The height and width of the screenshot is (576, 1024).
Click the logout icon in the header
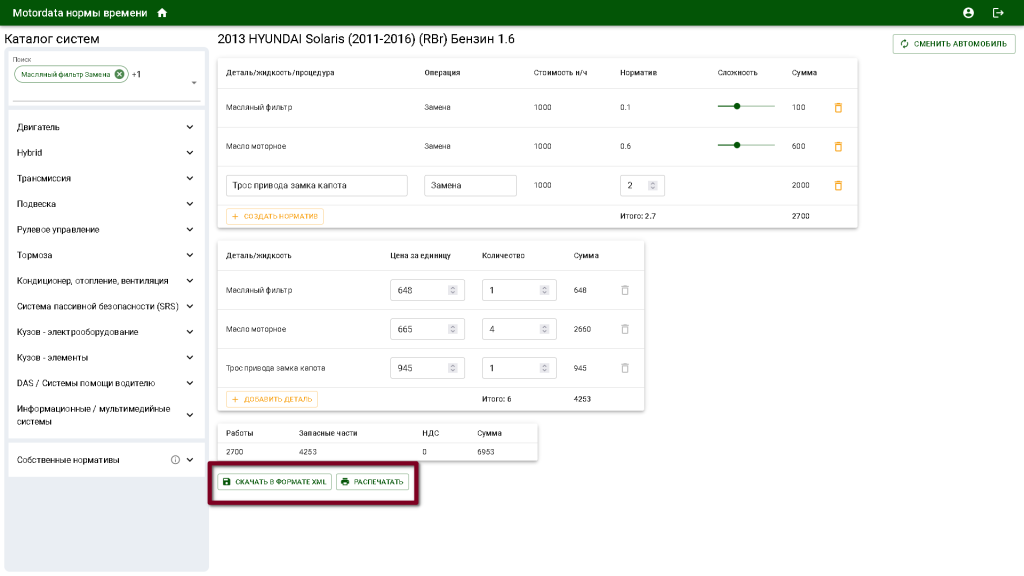point(997,13)
